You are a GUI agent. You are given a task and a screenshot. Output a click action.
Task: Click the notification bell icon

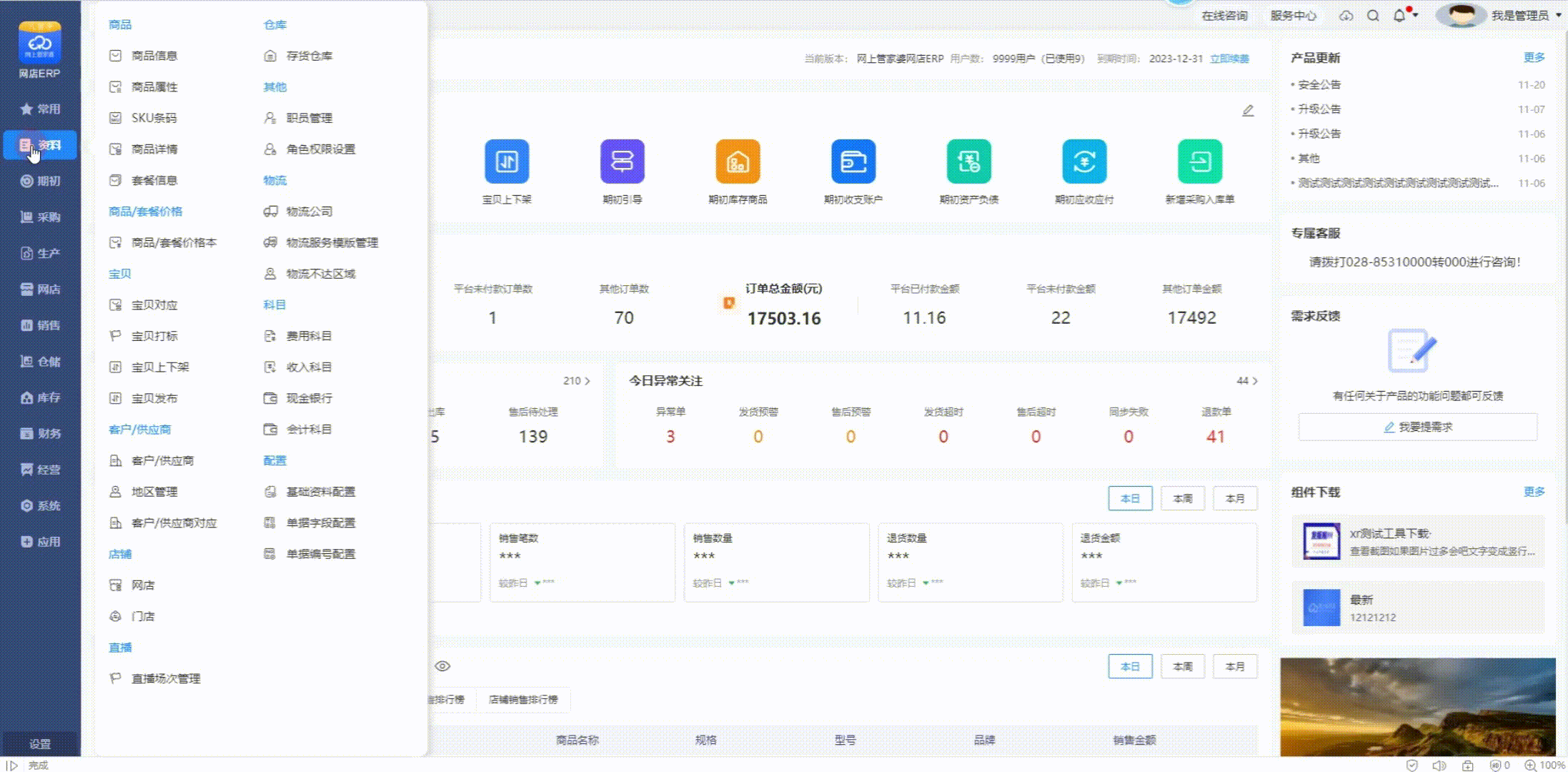pyautogui.click(x=1399, y=16)
